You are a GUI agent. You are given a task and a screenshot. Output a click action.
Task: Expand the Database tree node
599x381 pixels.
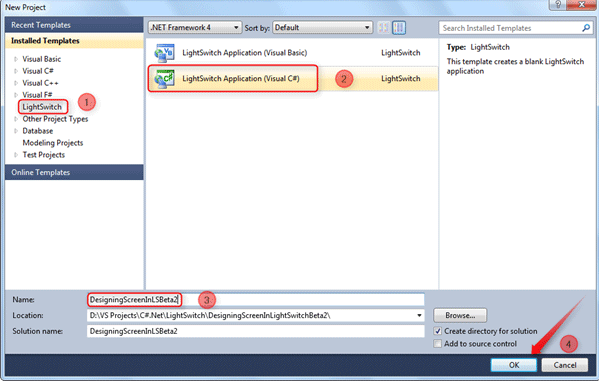[x=16, y=131]
